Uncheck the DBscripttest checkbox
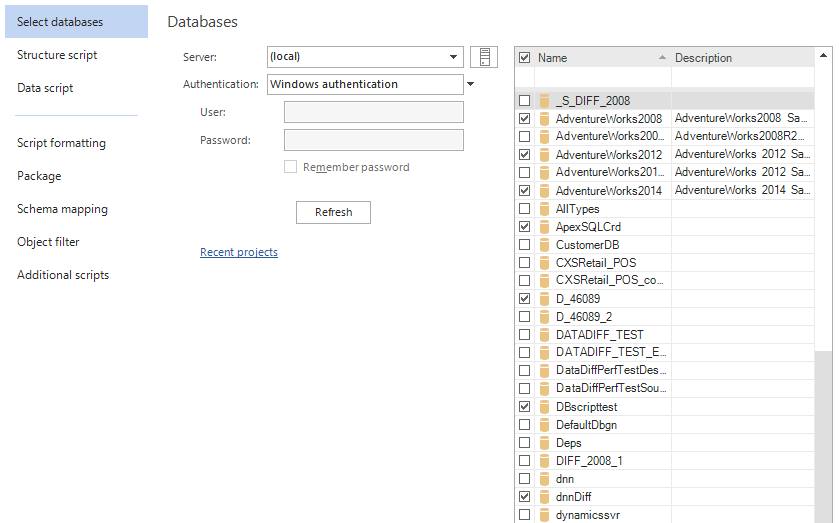 [524, 407]
